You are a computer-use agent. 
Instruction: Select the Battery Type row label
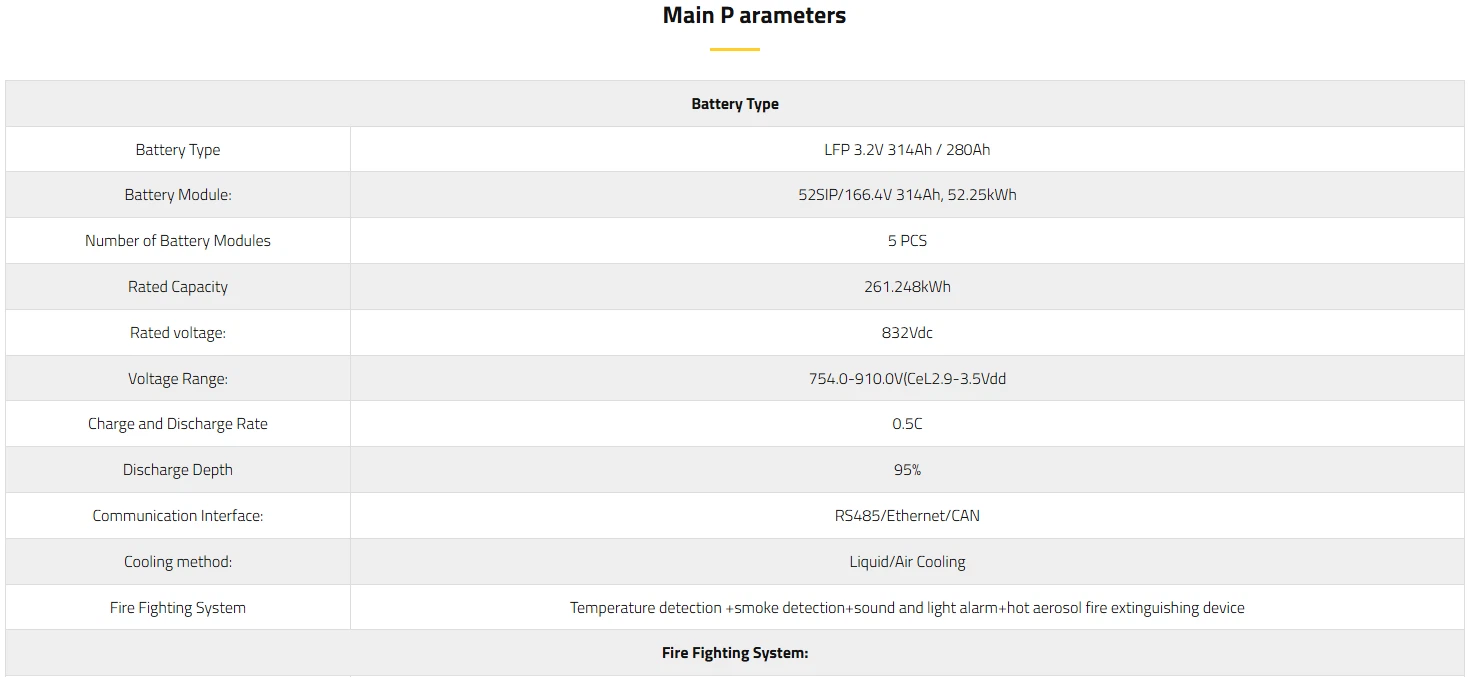178,150
